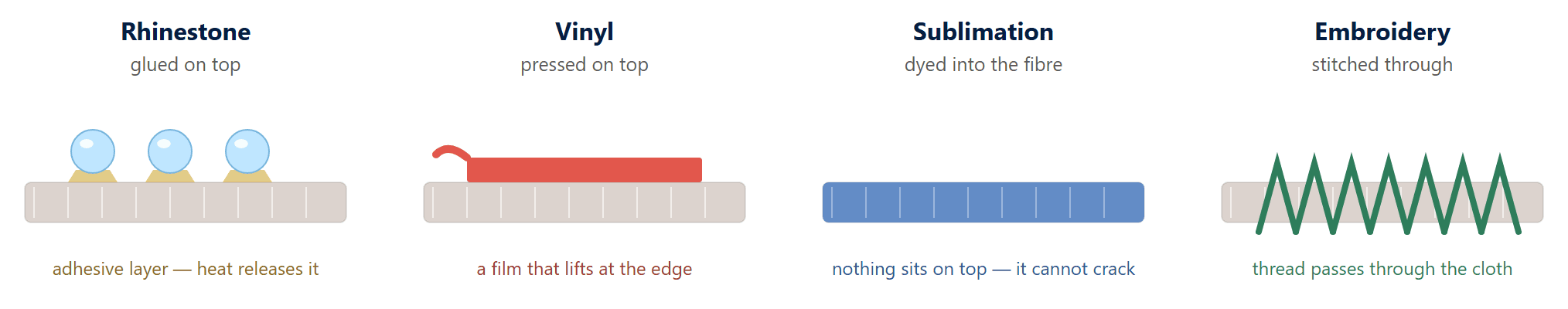Select the third rhinestone gem

(247, 151)
